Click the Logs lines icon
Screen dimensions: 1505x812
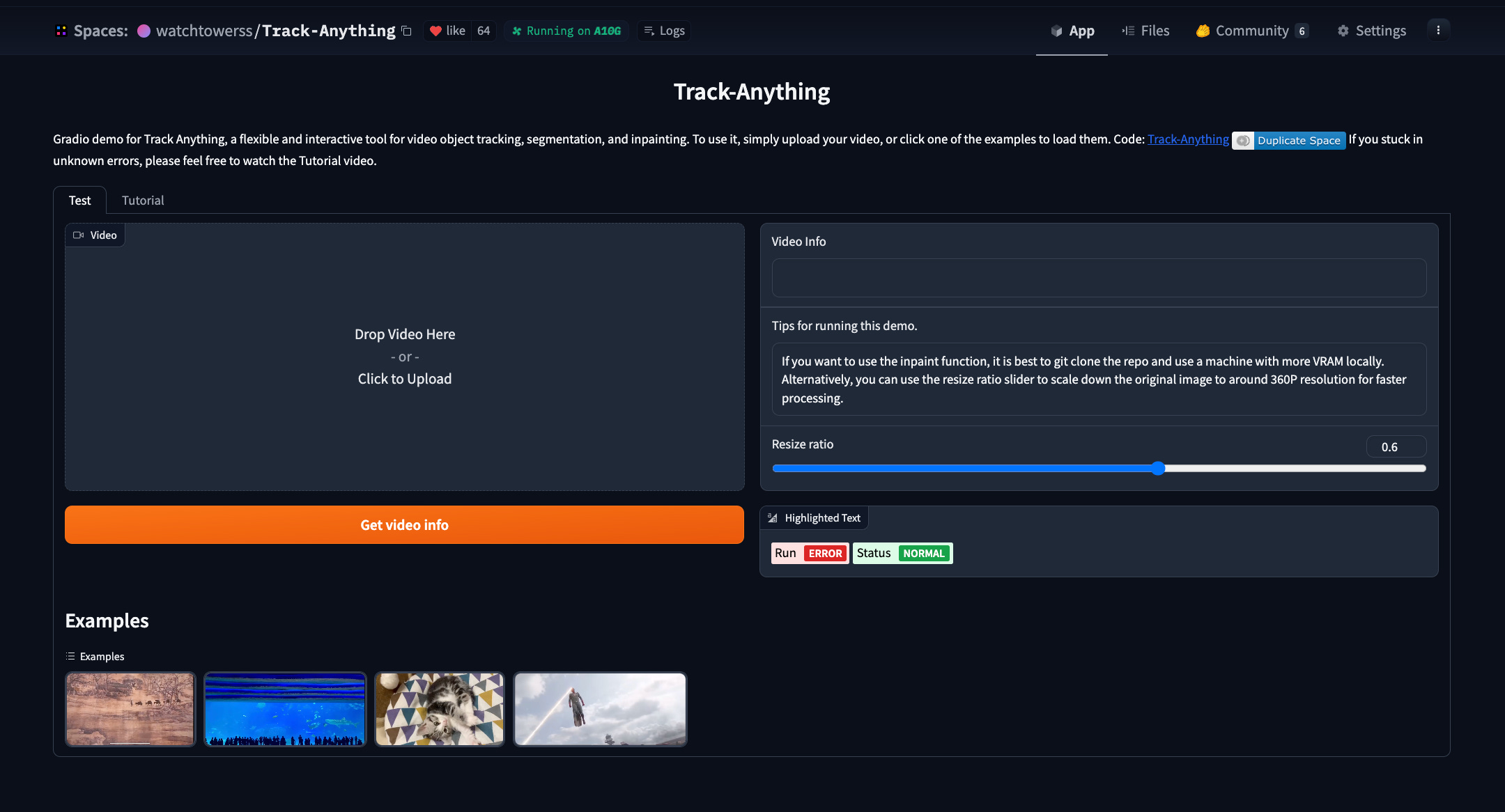(649, 31)
